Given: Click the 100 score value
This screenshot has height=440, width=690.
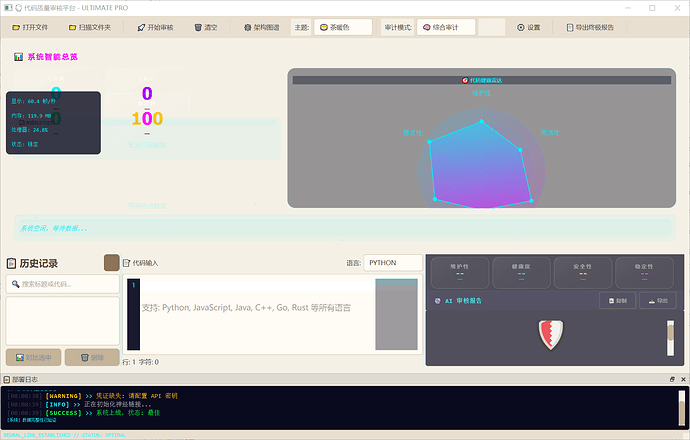Looking at the screenshot, I should click(147, 118).
